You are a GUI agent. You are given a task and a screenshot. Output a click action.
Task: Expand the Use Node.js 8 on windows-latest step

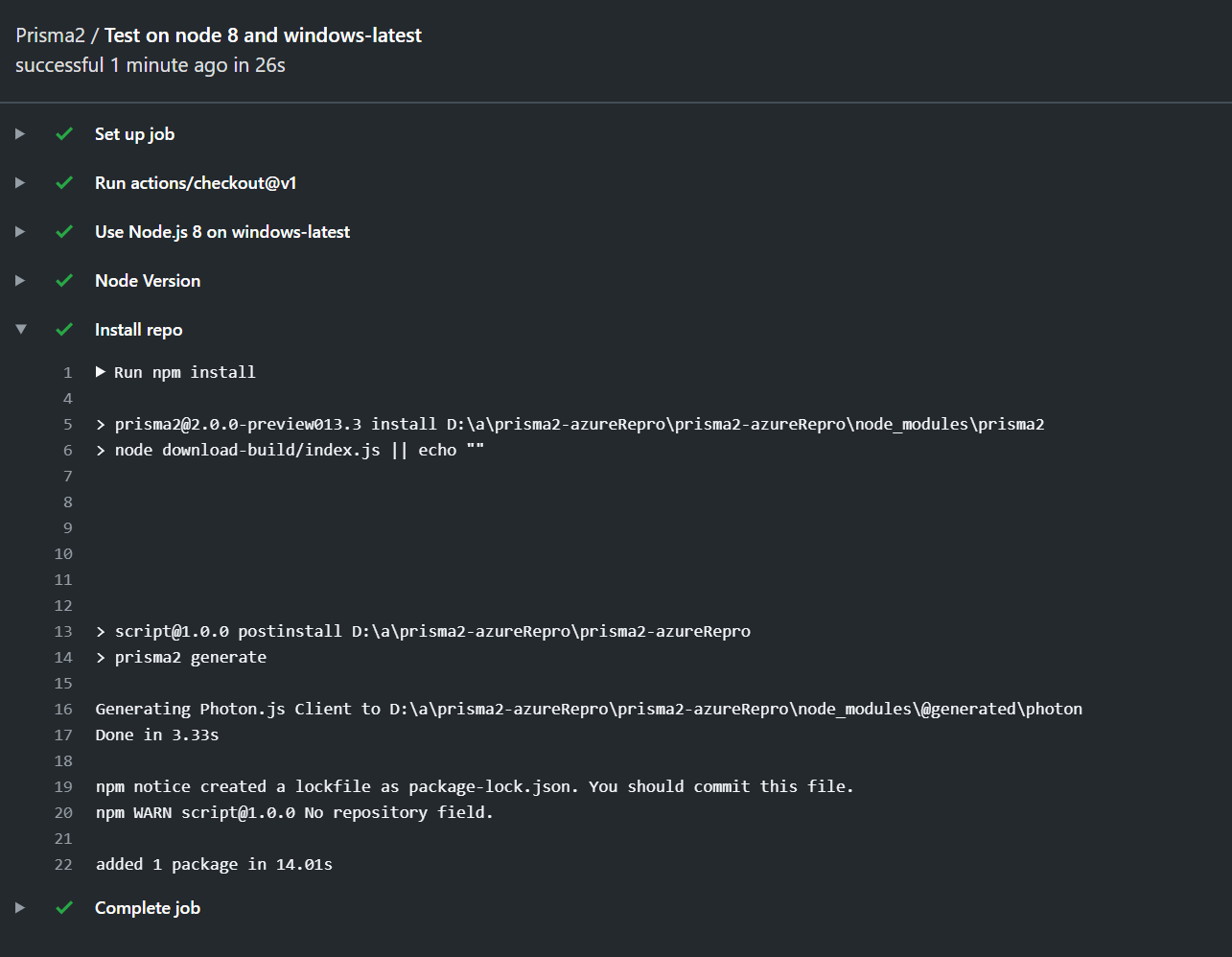tap(20, 231)
